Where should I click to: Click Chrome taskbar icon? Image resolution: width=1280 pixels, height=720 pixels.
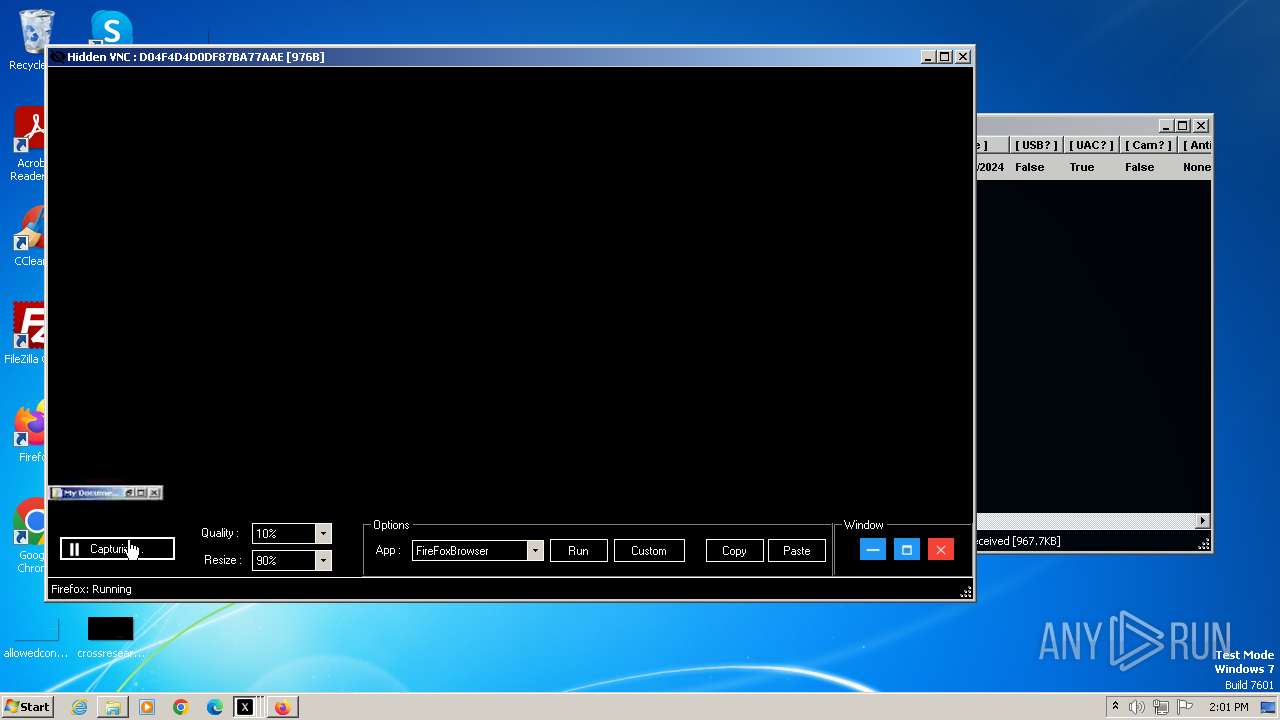click(x=181, y=707)
